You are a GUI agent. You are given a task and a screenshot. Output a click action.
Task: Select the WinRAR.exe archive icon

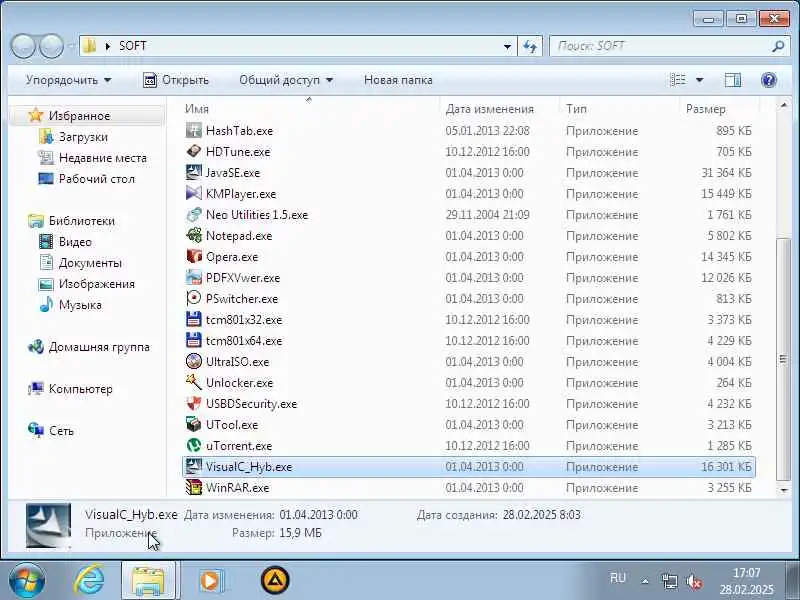[x=194, y=487]
